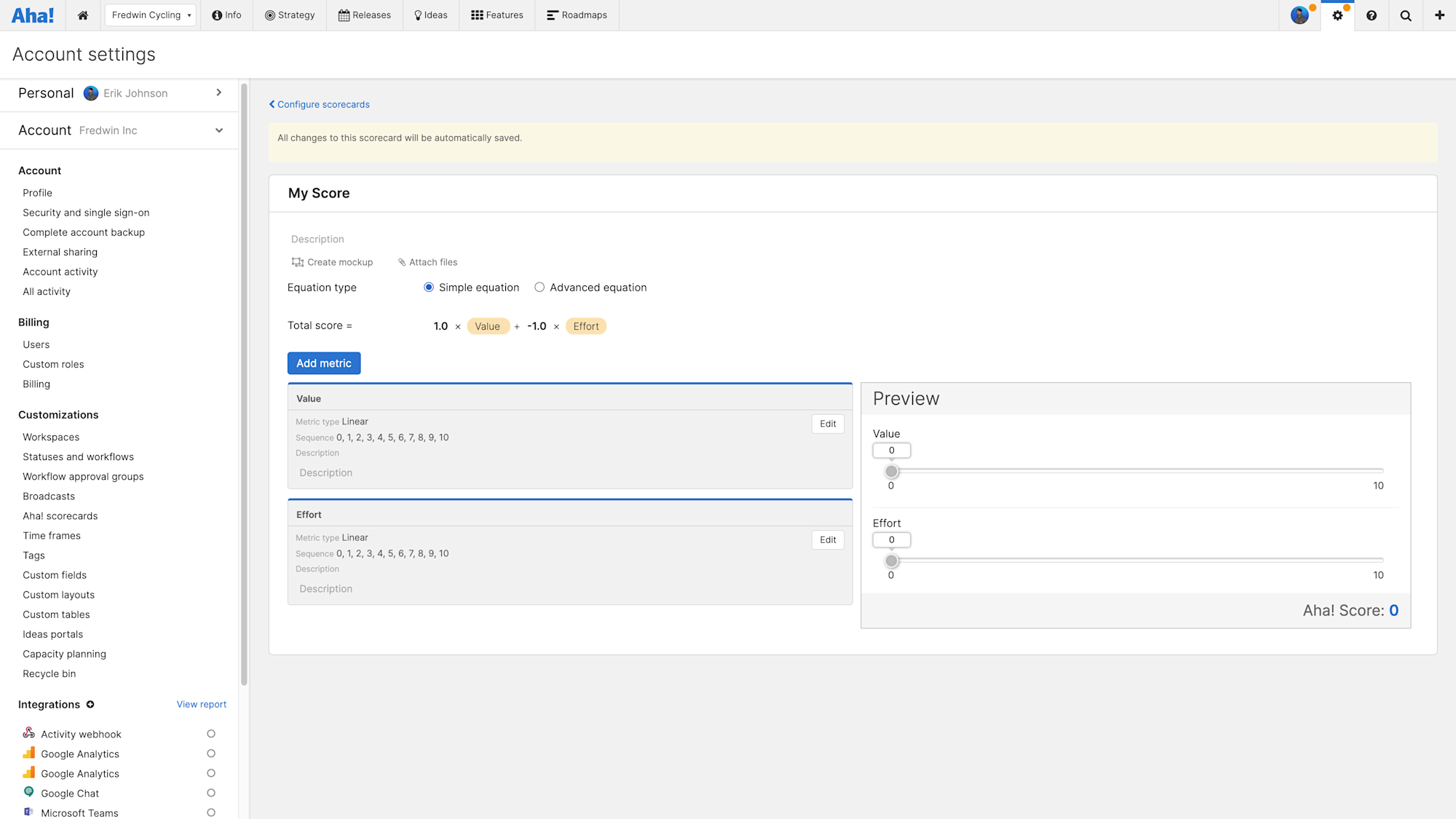Click the Attach files paperclip icon
1456x819 pixels.
[x=401, y=261]
